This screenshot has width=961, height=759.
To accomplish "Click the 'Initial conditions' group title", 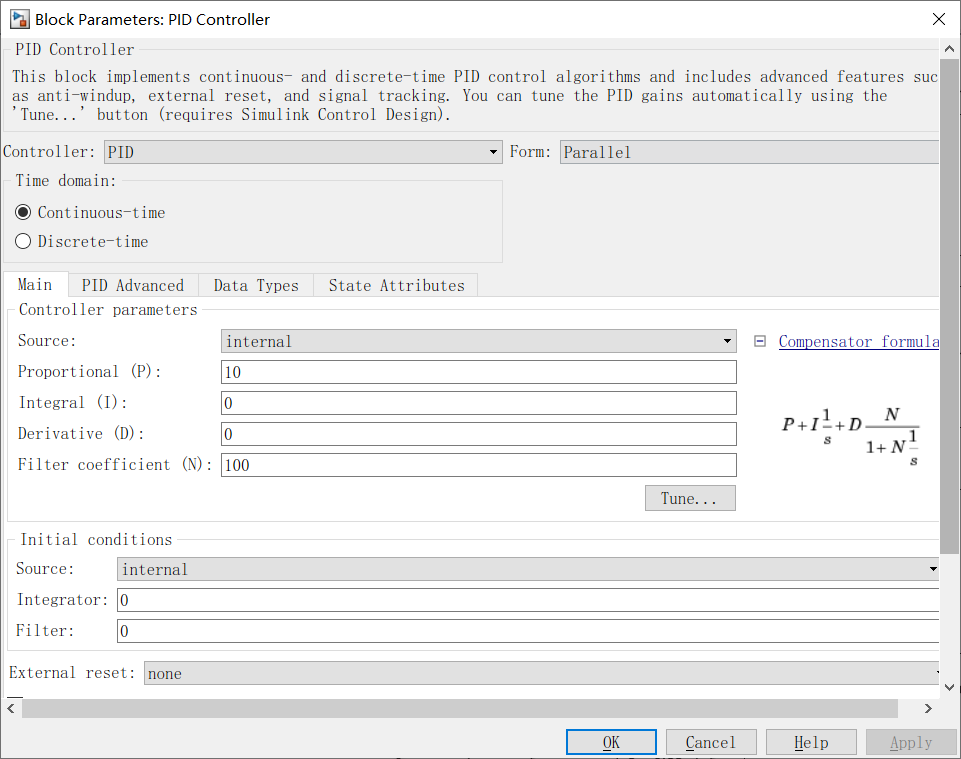I will click(x=96, y=540).
